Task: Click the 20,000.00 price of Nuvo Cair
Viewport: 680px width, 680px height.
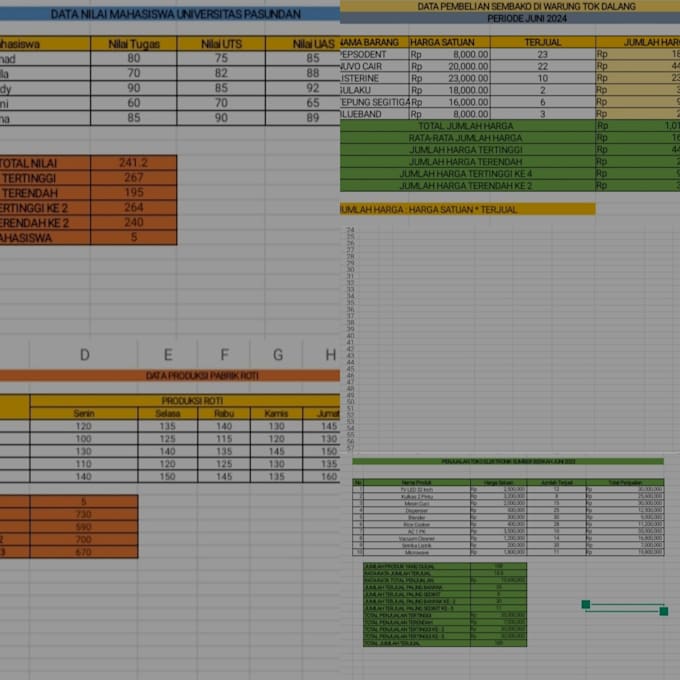Action: coord(449,66)
